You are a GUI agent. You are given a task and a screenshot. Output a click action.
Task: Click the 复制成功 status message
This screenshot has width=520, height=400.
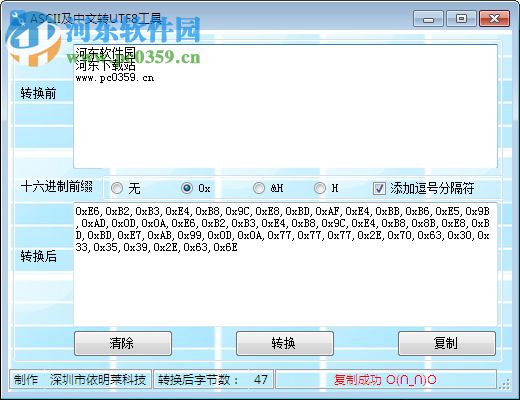click(385, 379)
